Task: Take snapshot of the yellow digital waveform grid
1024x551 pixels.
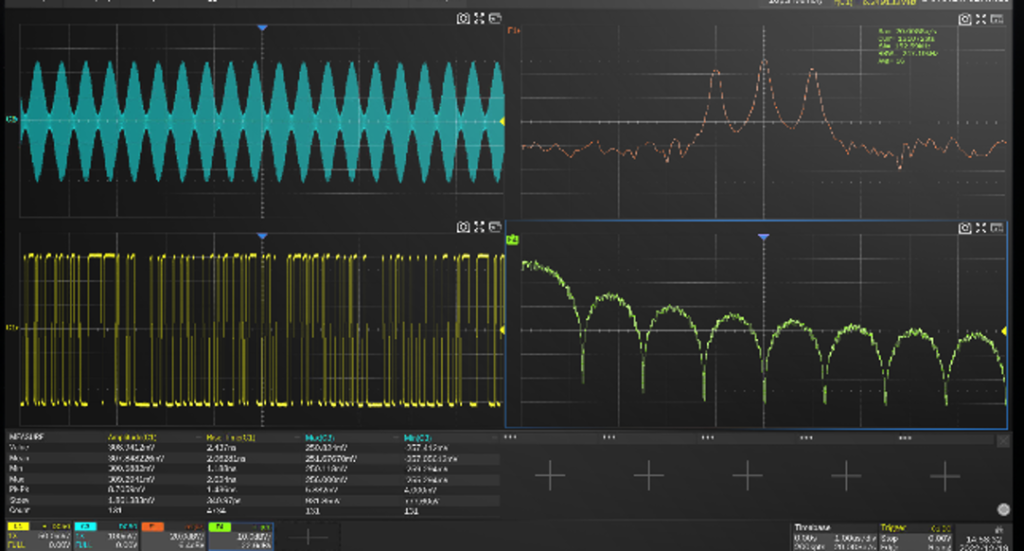Action: coord(462,227)
